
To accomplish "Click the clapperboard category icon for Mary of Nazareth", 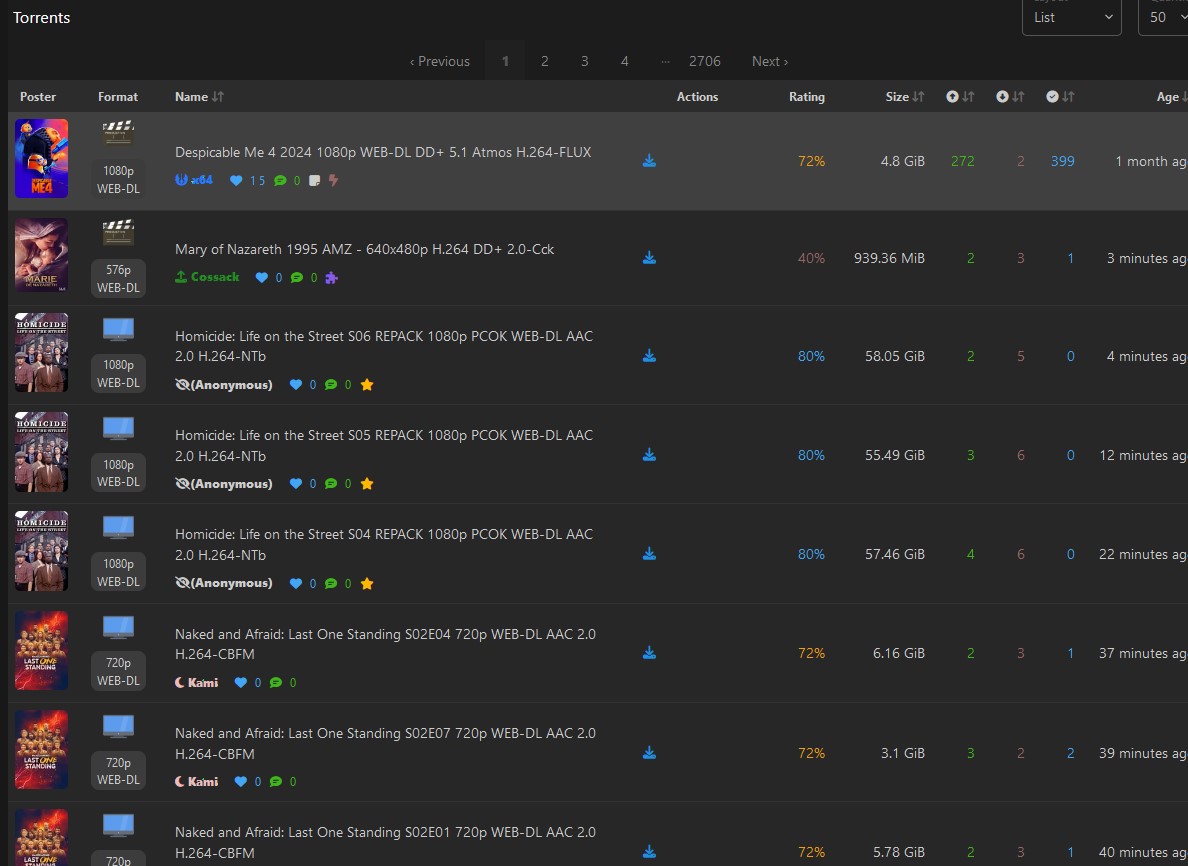I will [118, 233].
